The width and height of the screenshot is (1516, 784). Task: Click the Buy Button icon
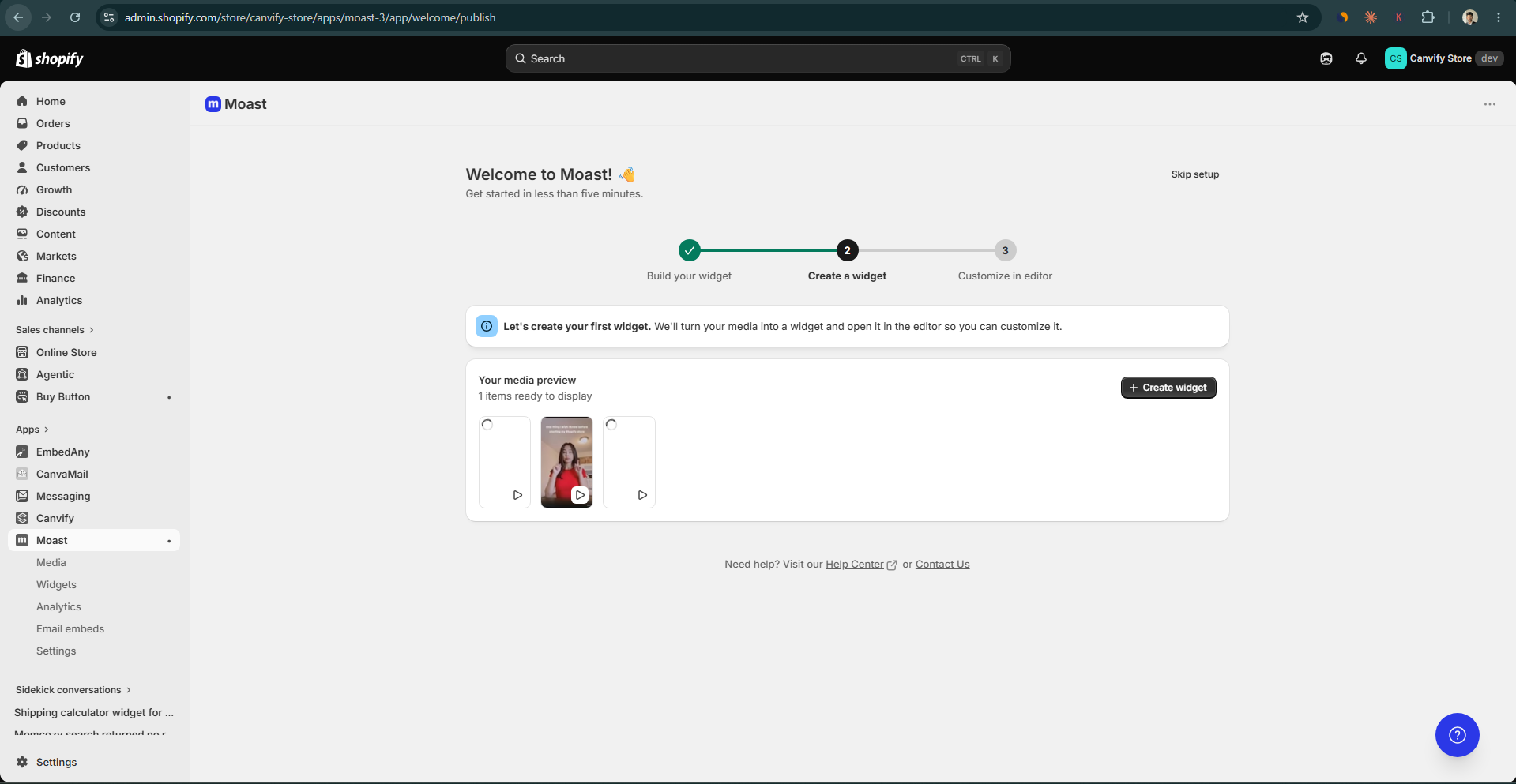[22, 396]
